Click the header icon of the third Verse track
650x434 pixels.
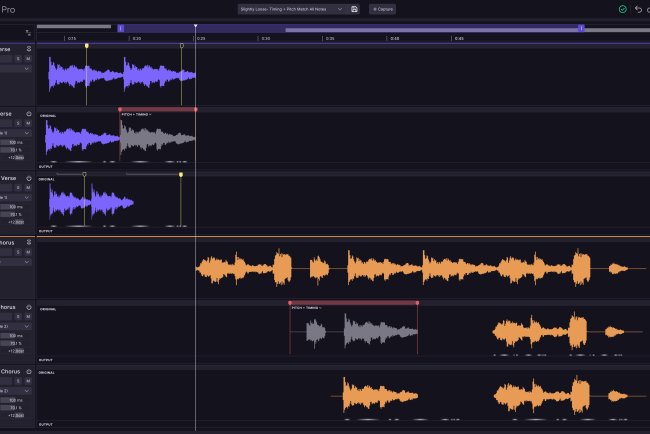(x=29, y=178)
